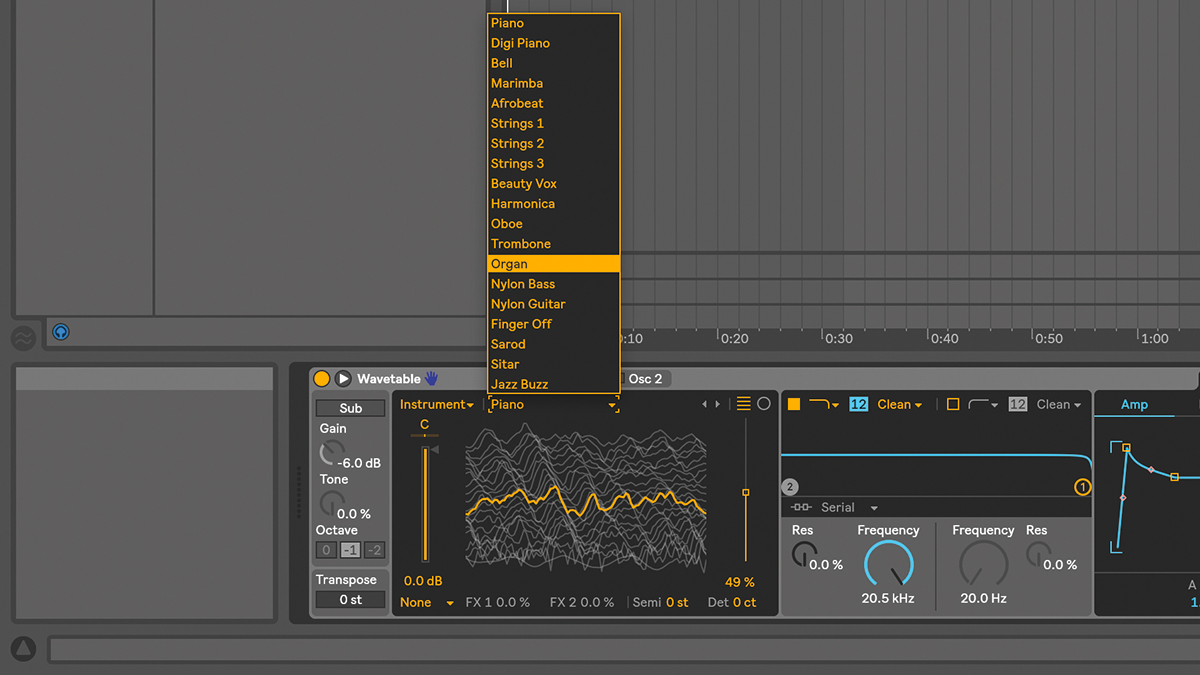The height and width of the screenshot is (675, 1200).
Task: Set Sub octave to 0
Action: [x=326, y=550]
